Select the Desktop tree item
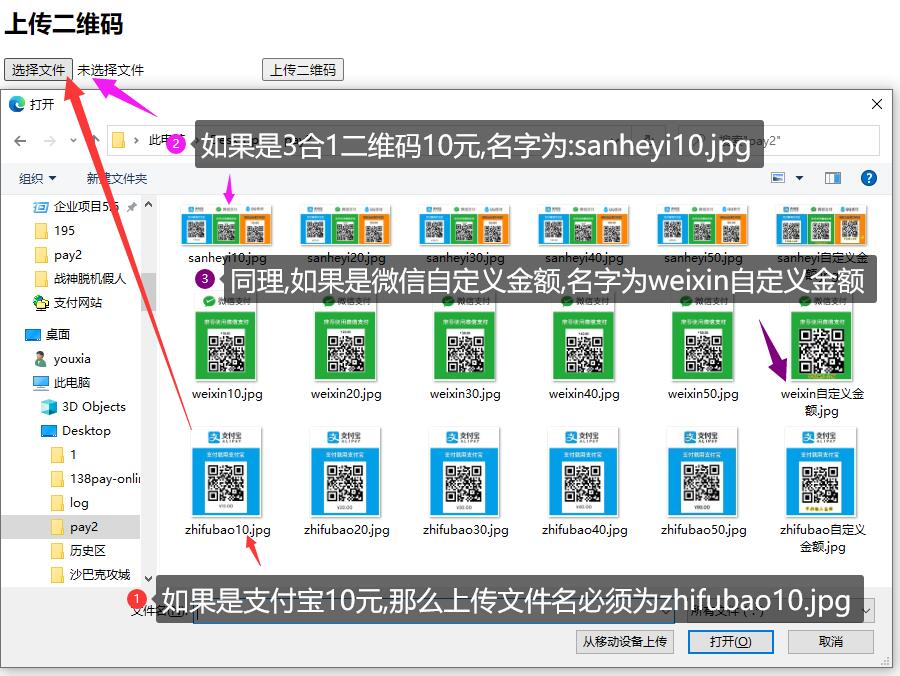The width and height of the screenshot is (900, 676). [x=76, y=431]
